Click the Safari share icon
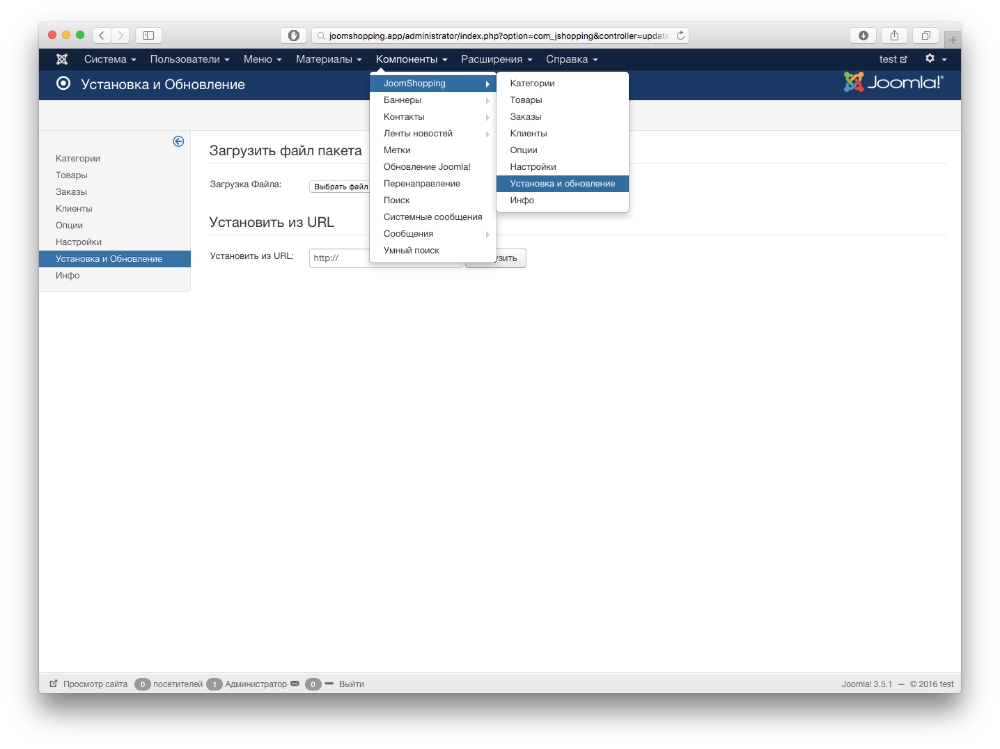The image size is (1000, 749). [895, 35]
